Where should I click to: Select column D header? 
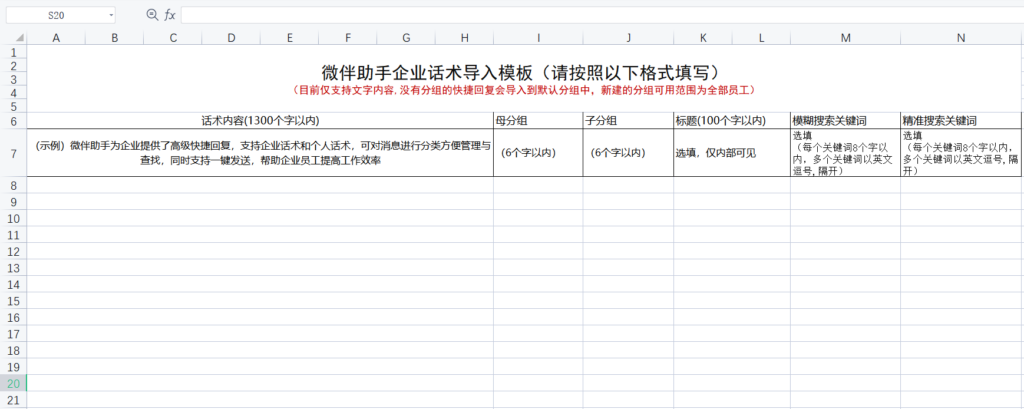pos(231,38)
